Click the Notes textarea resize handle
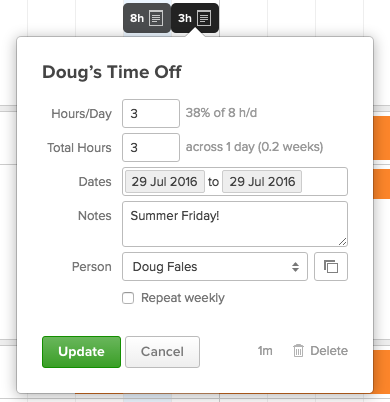The width and height of the screenshot is (390, 402). click(343, 242)
